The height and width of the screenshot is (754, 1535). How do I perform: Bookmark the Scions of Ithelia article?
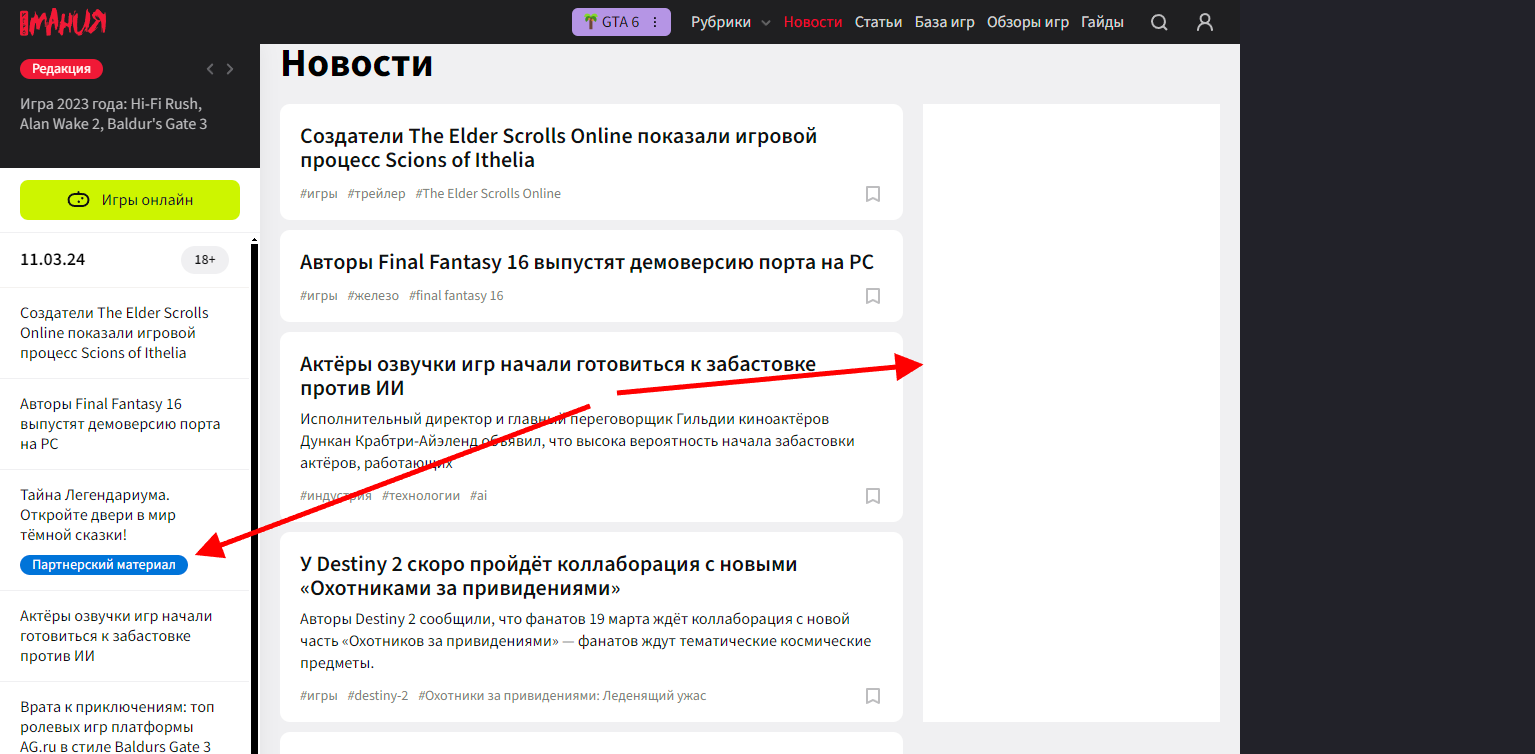tap(872, 194)
